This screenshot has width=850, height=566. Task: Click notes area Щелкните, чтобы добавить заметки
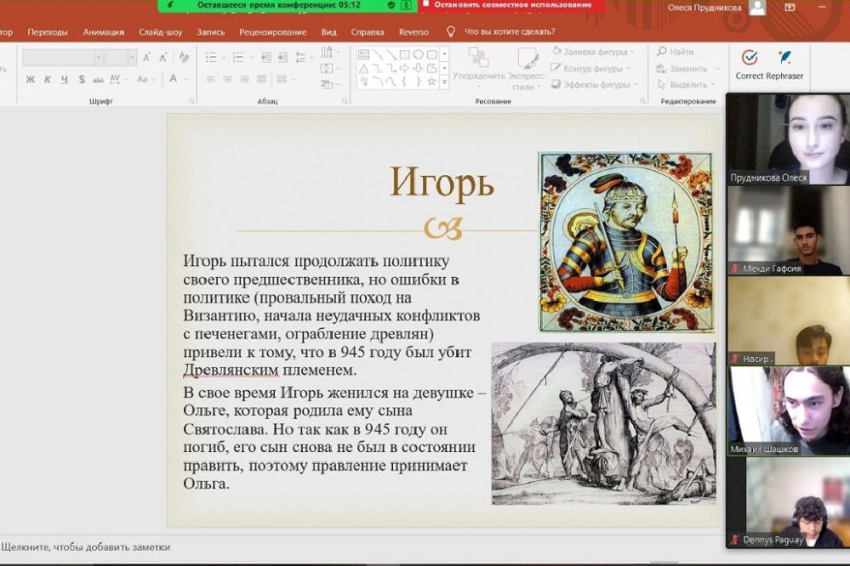(x=86, y=548)
